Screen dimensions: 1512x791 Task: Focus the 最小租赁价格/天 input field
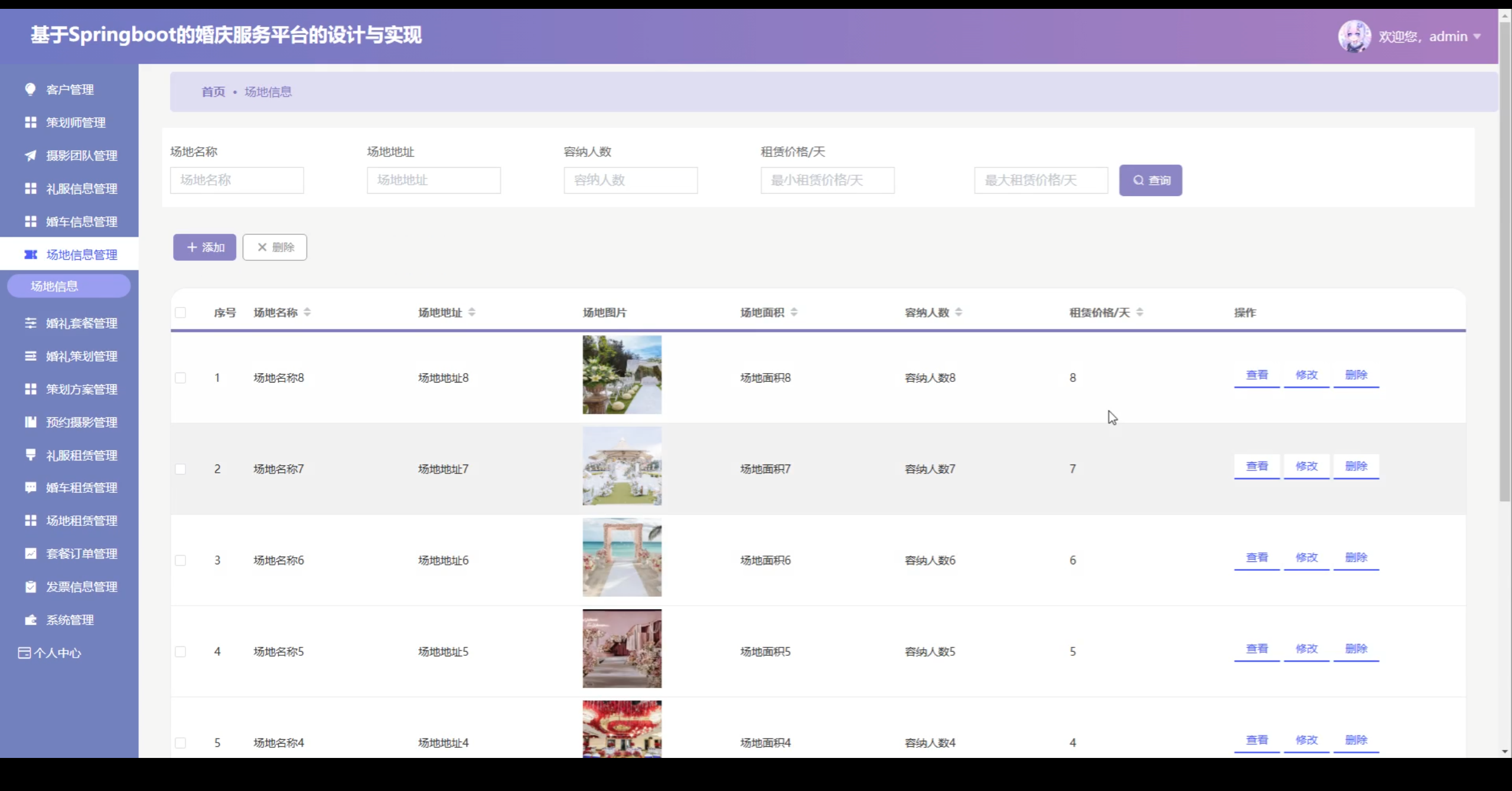click(827, 180)
